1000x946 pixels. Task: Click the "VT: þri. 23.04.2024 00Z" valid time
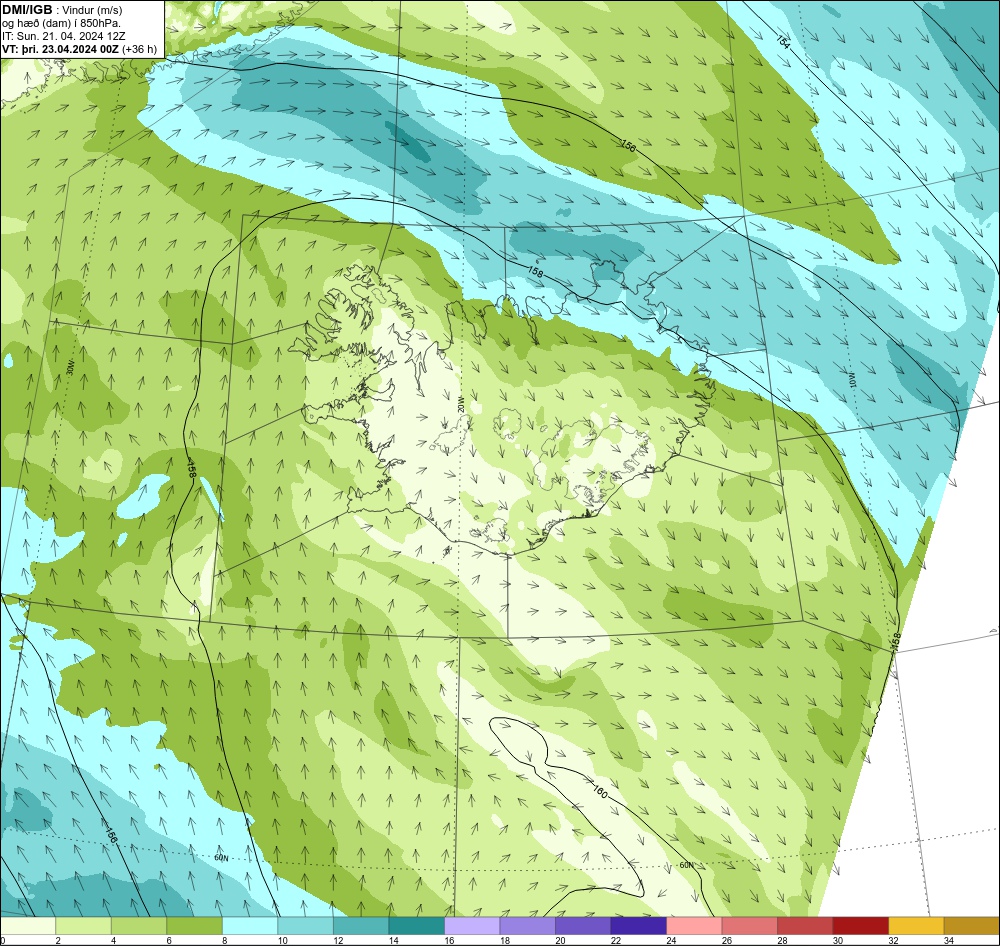point(61,48)
